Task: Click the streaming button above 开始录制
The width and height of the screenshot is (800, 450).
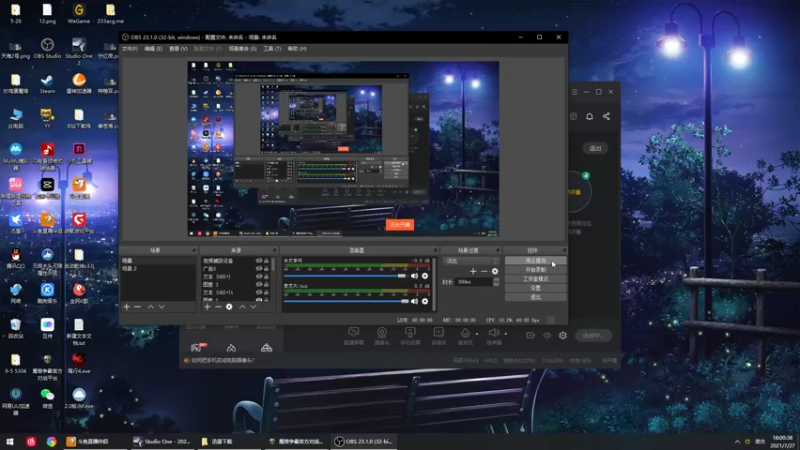Action: click(535, 261)
